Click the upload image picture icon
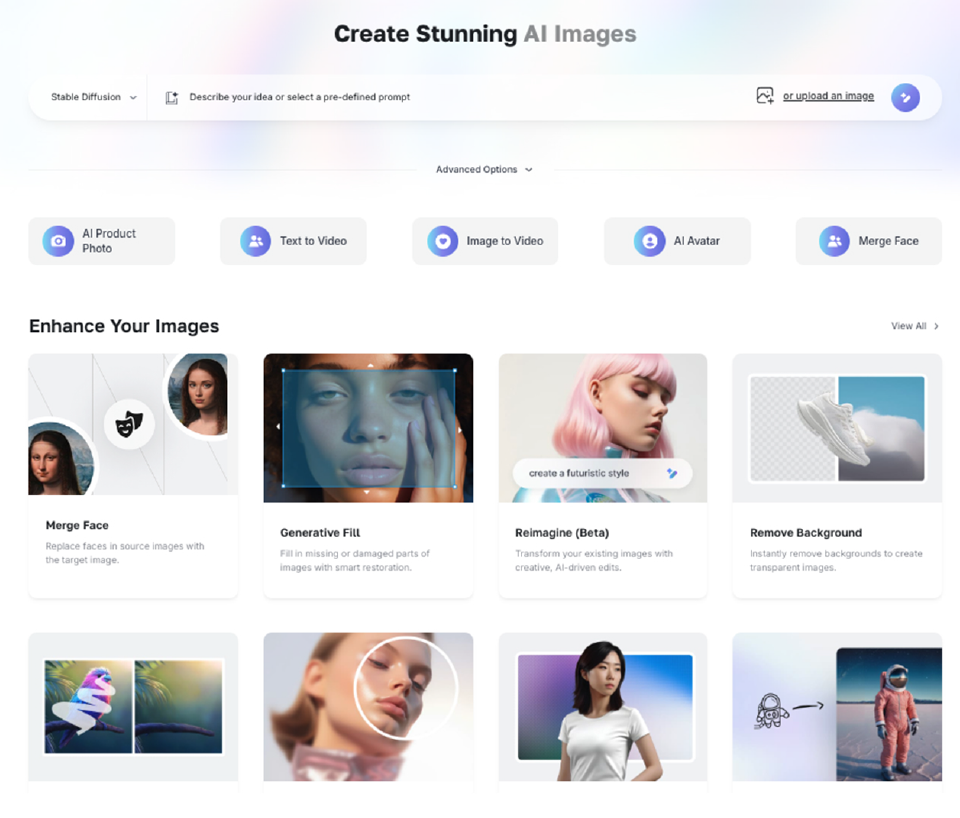 point(765,96)
